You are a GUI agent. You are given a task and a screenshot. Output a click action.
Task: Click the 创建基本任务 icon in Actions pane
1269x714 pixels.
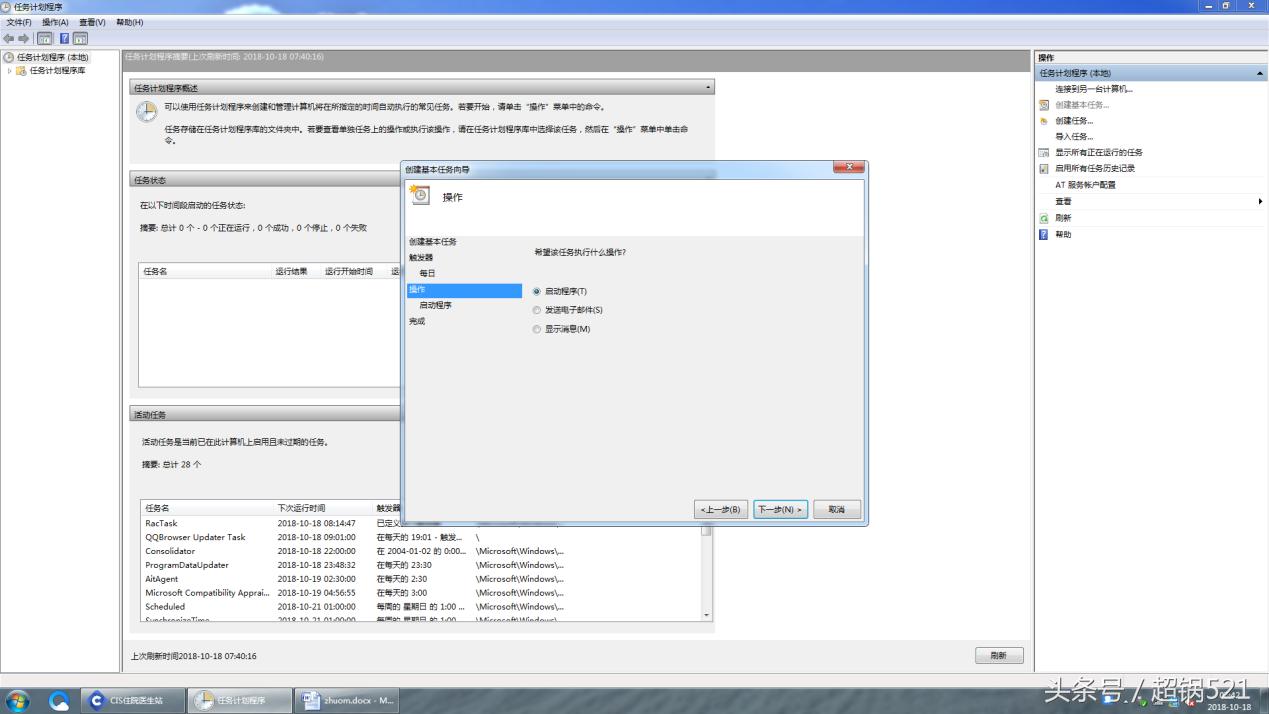[x=1044, y=105]
